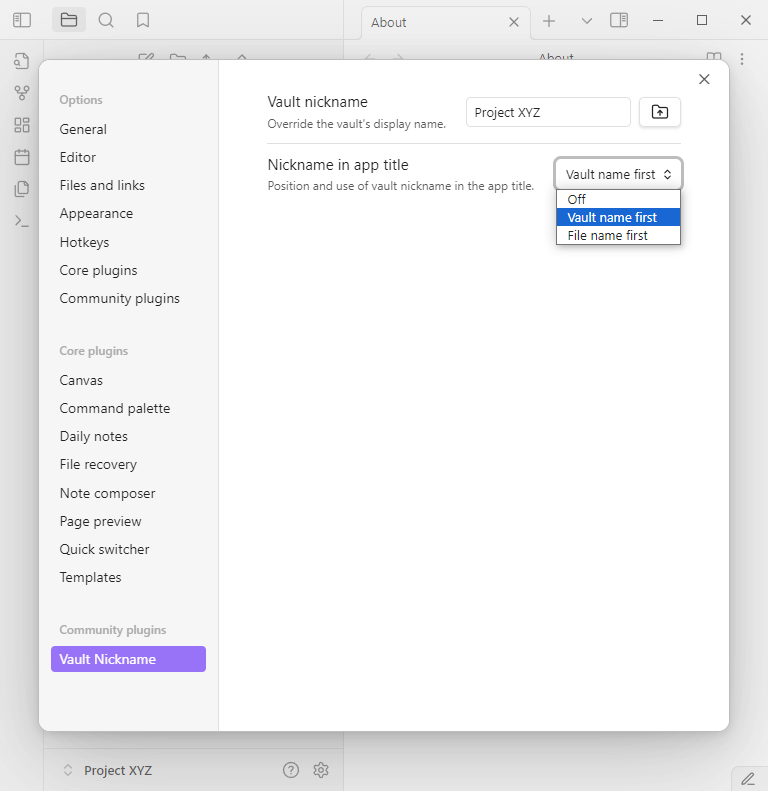Open Canvas plugin settings
Viewport: 768px width, 791px height.
pos(128,380)
